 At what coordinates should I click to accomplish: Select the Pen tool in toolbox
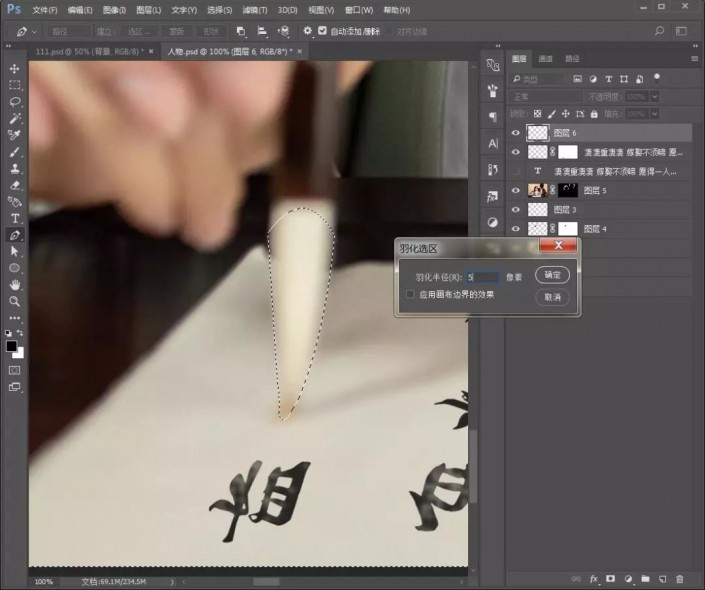[x=14, y=235]
